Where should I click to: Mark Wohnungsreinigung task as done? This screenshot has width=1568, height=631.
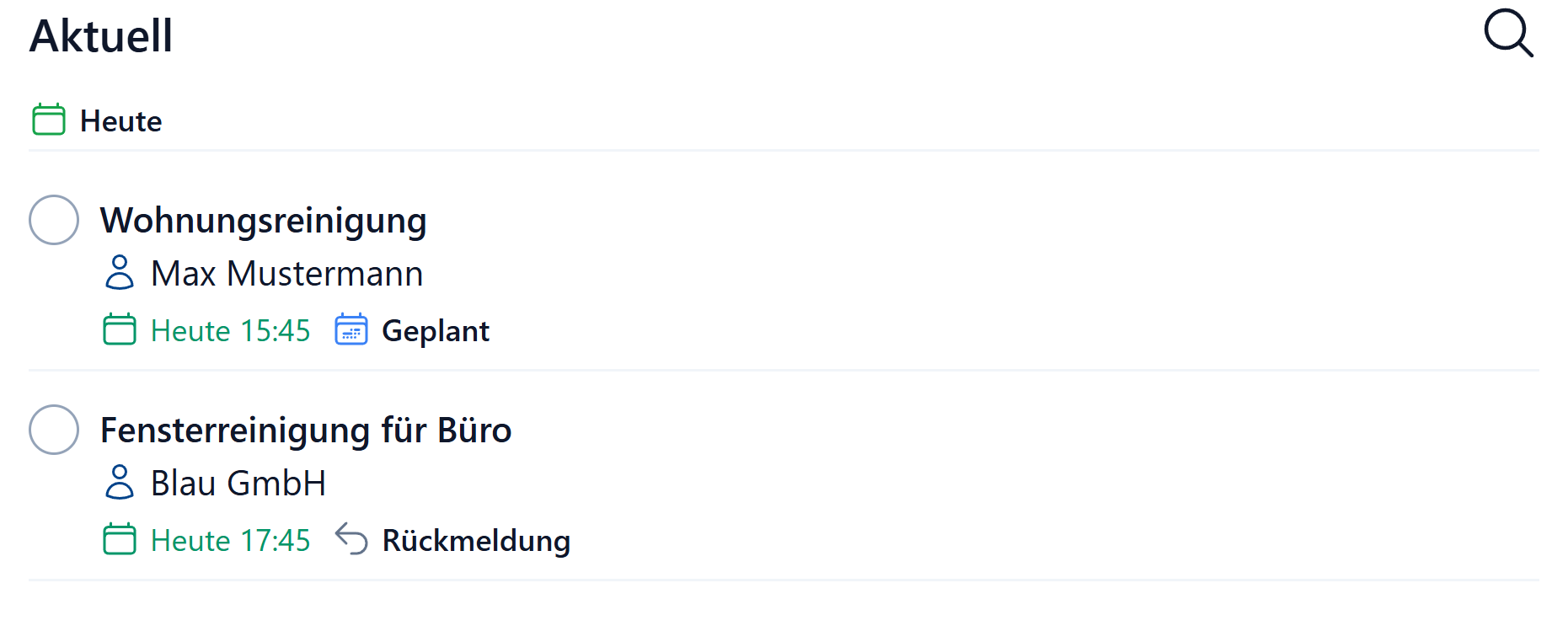[x=54, y=220]
